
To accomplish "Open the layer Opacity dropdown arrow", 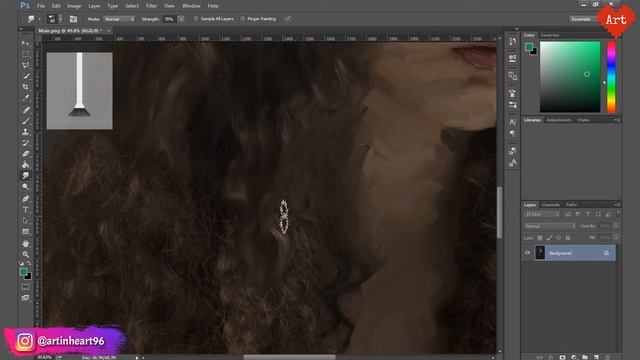I will tap(616, 226).
